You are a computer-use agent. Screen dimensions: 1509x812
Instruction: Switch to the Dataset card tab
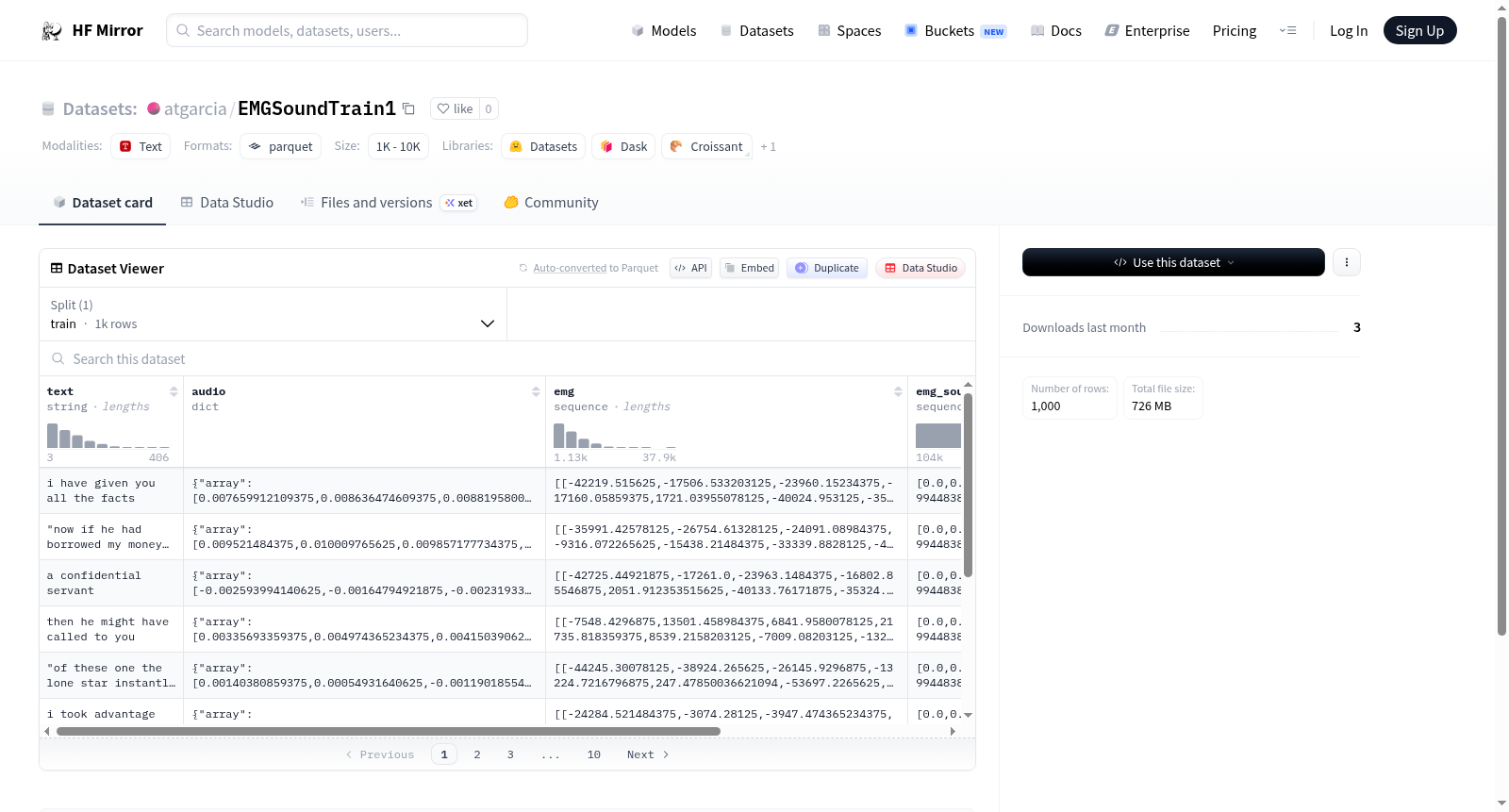tap(103, 203)
